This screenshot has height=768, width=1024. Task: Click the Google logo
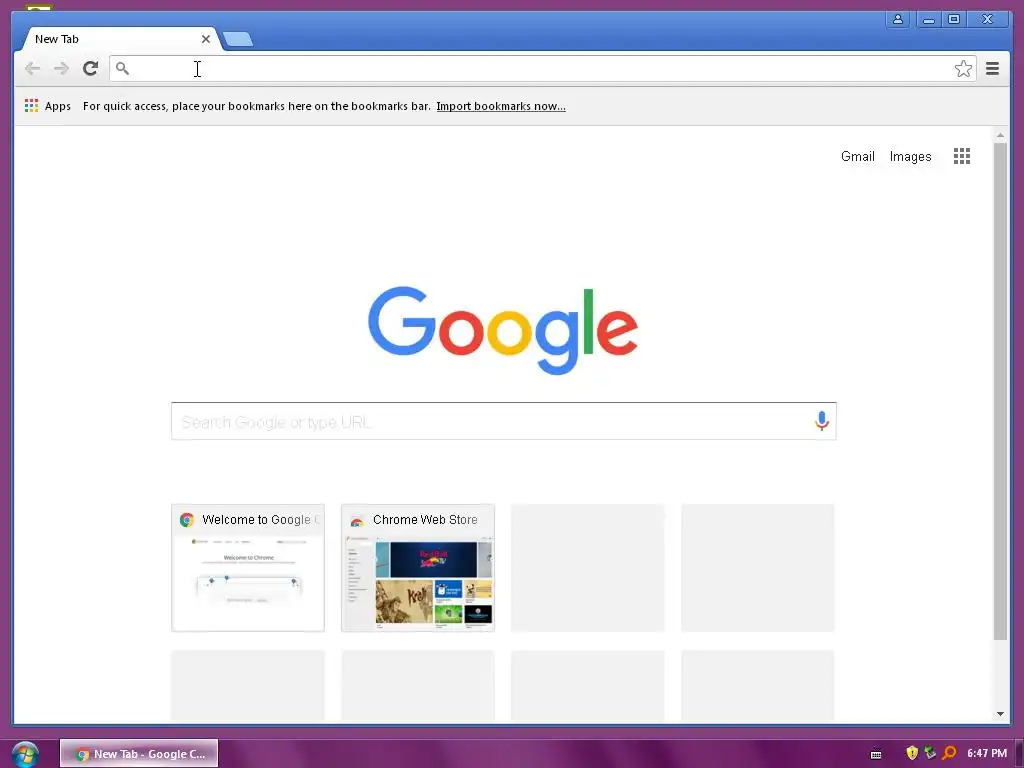503,330
